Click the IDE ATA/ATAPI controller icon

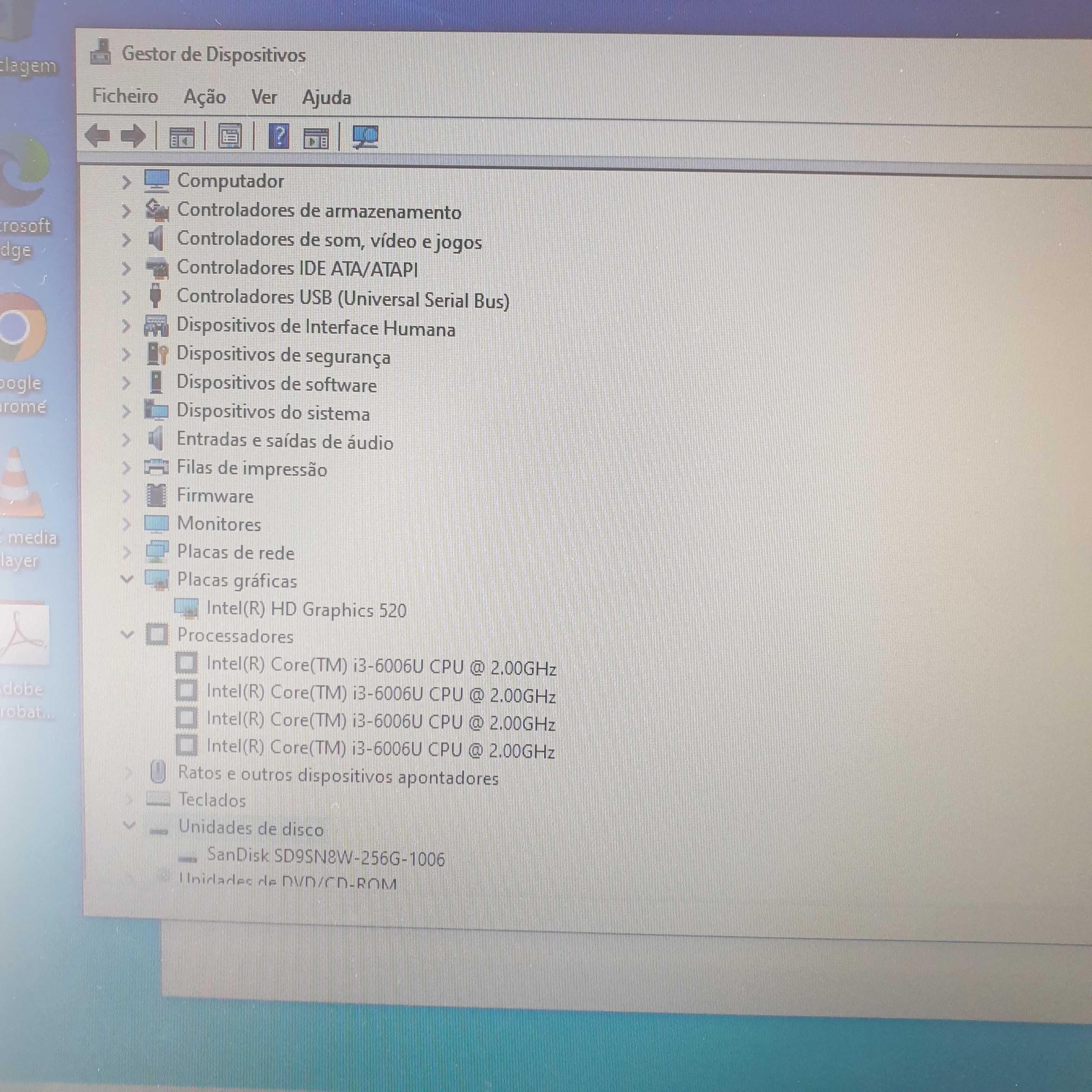click(x=157, y=268)
